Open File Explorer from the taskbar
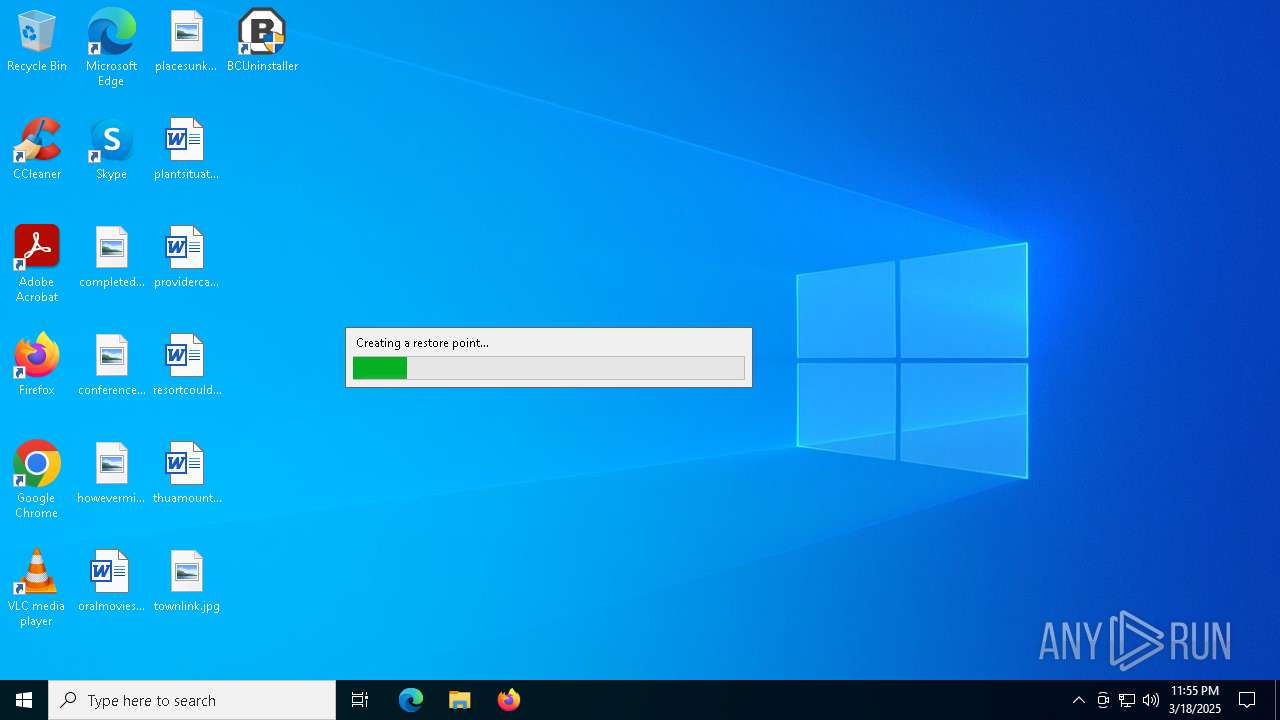The width and height of the screenshot is (1280, 720). [459, 700]
